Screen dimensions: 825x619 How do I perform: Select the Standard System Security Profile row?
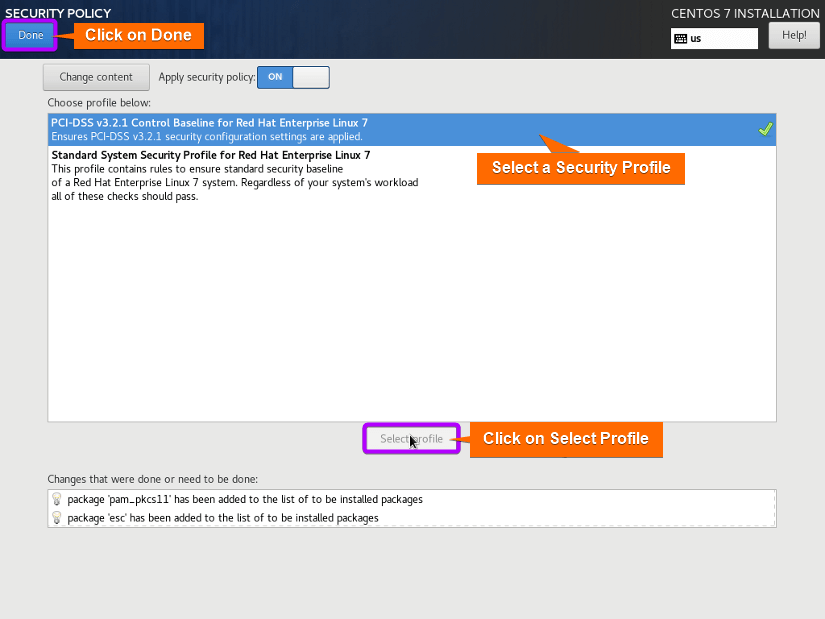coord(412,175)
